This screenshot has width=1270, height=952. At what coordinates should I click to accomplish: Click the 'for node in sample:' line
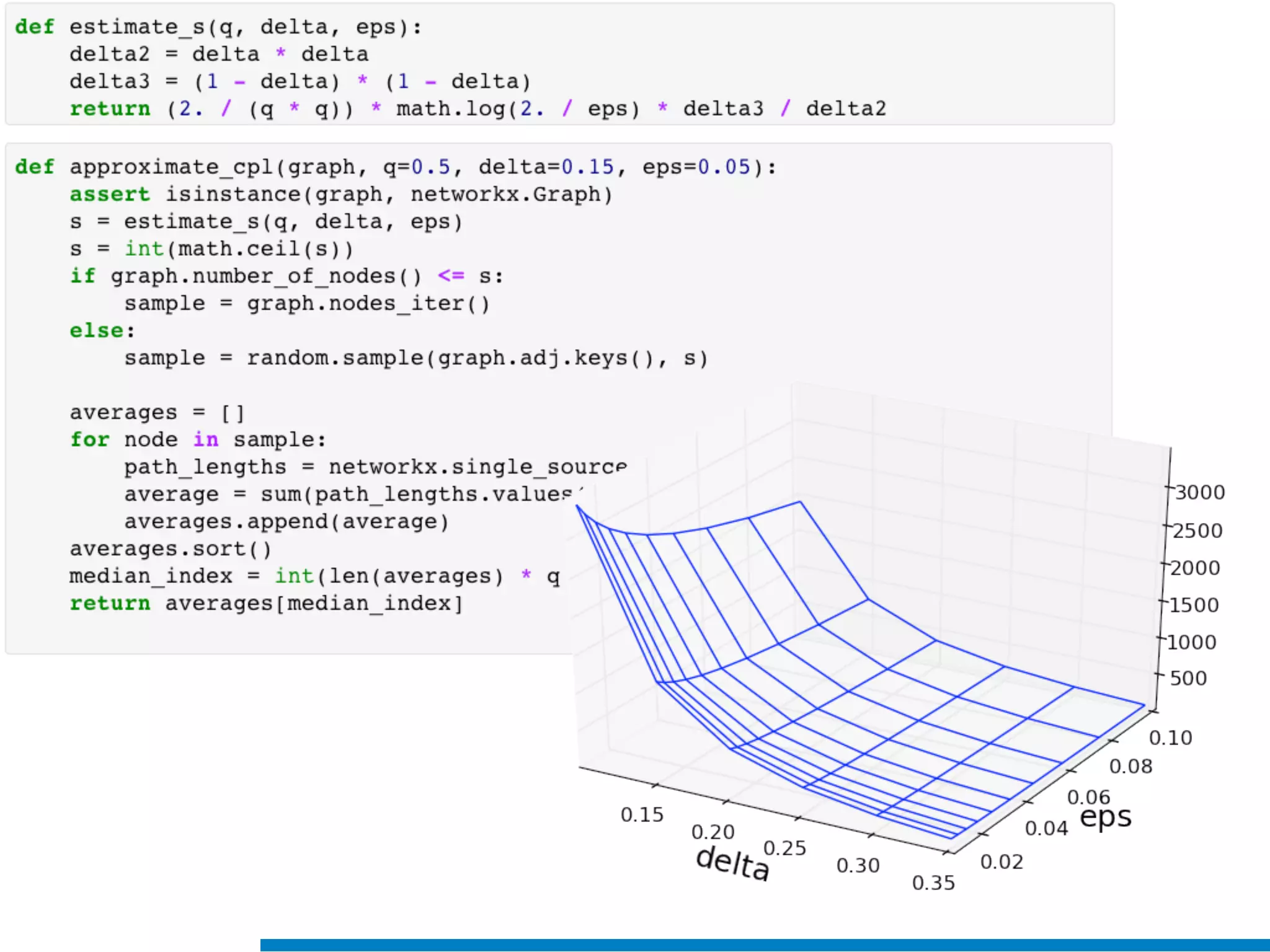197,440
